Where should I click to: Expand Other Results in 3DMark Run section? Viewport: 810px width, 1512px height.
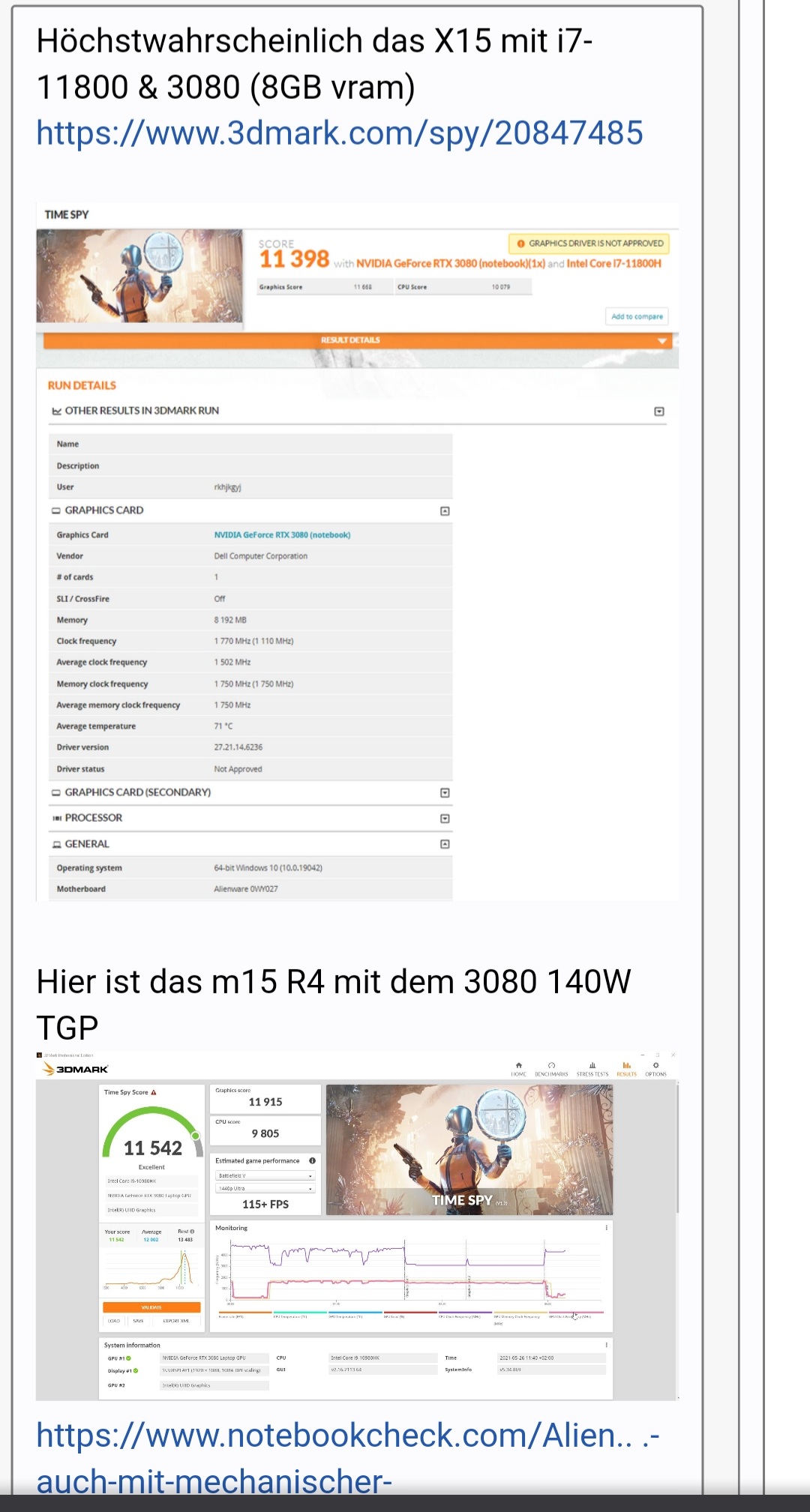[x=658, y=412]
